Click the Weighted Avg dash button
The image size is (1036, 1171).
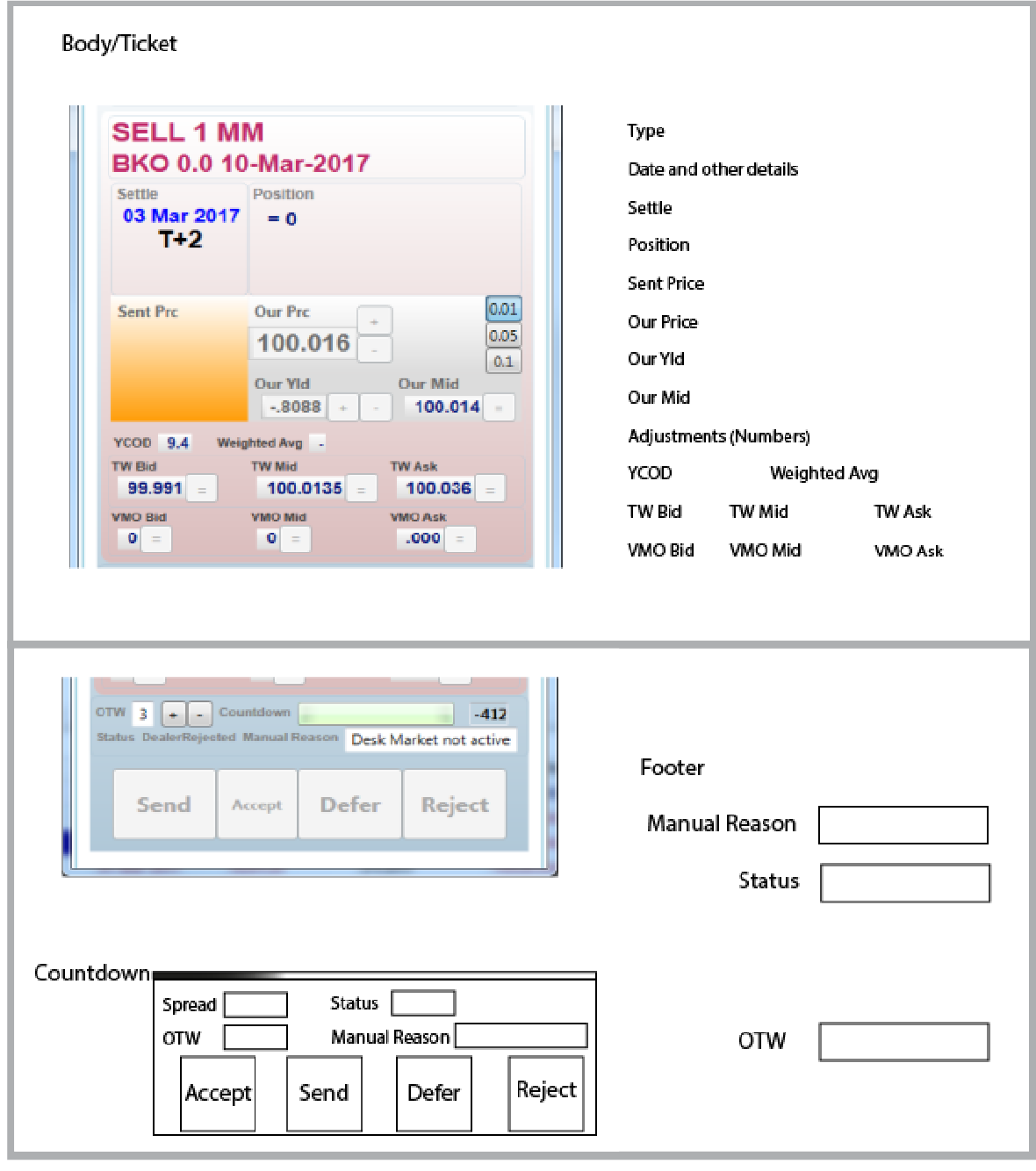(320, 443)
